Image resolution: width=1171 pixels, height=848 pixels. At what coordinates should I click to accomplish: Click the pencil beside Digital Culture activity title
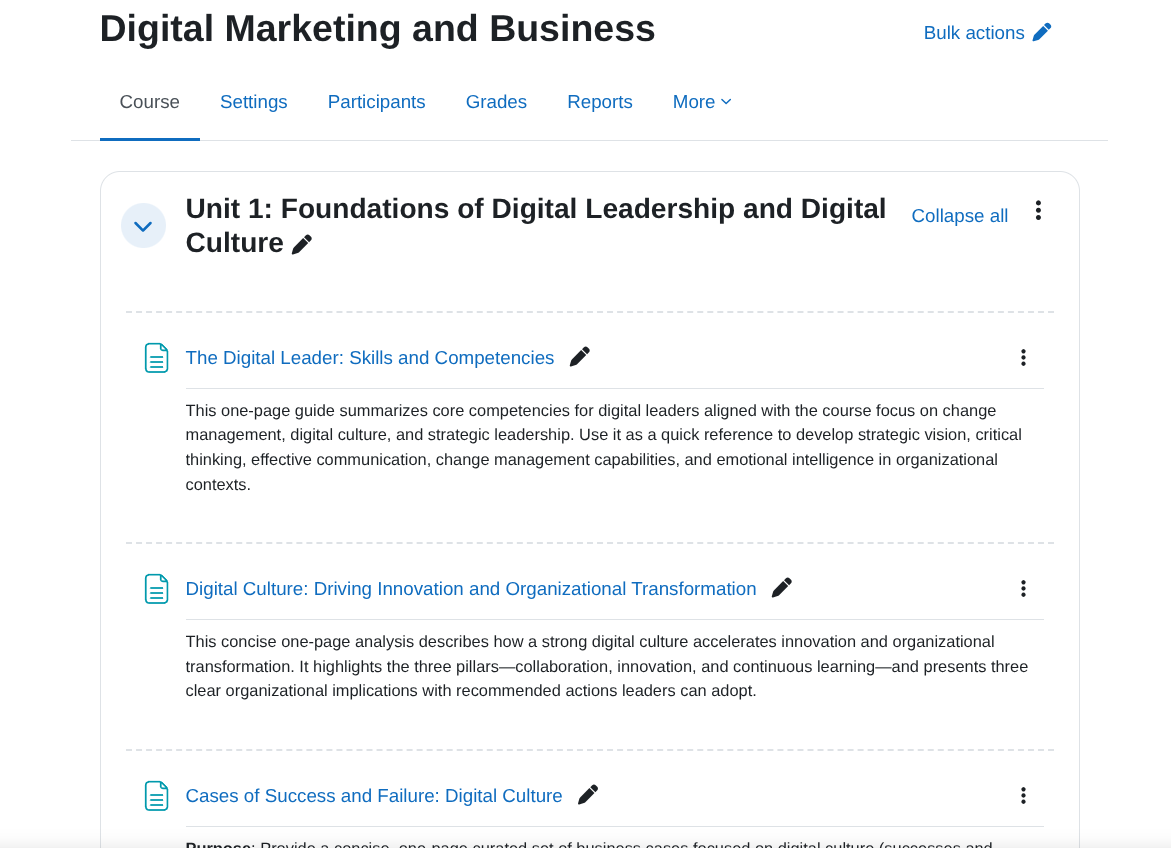click(x=781, y=587)
